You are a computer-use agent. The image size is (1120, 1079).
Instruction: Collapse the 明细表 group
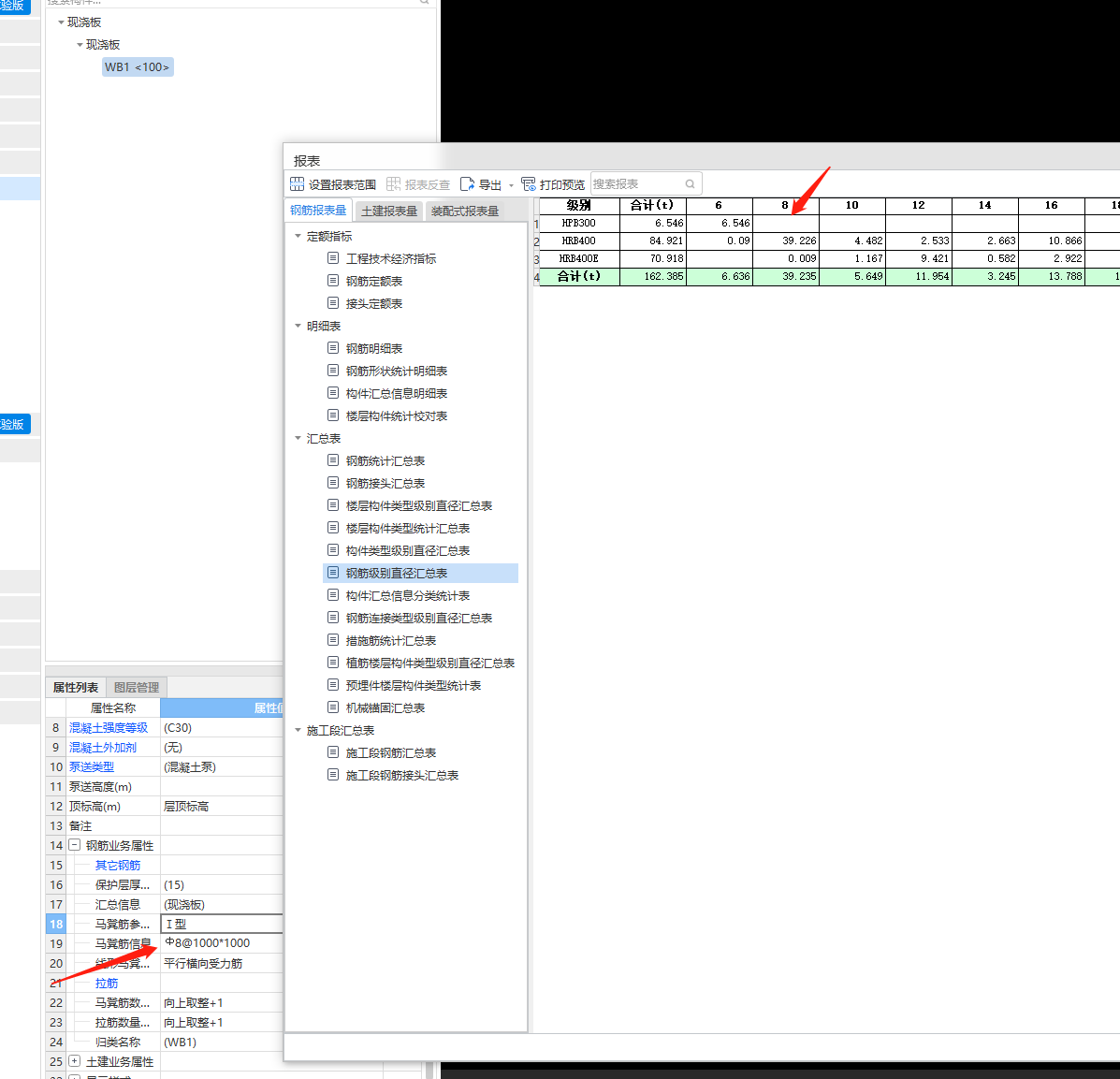(298, 326)
